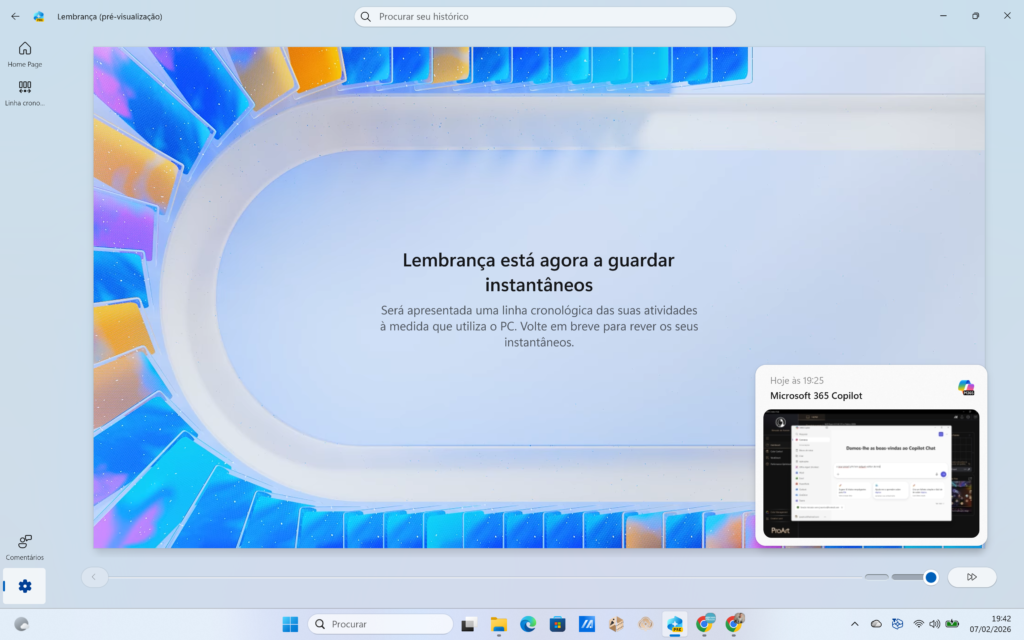Click the M365 Copilot badge on the snapshot card
1024x640 pixels.
[964, 388]
